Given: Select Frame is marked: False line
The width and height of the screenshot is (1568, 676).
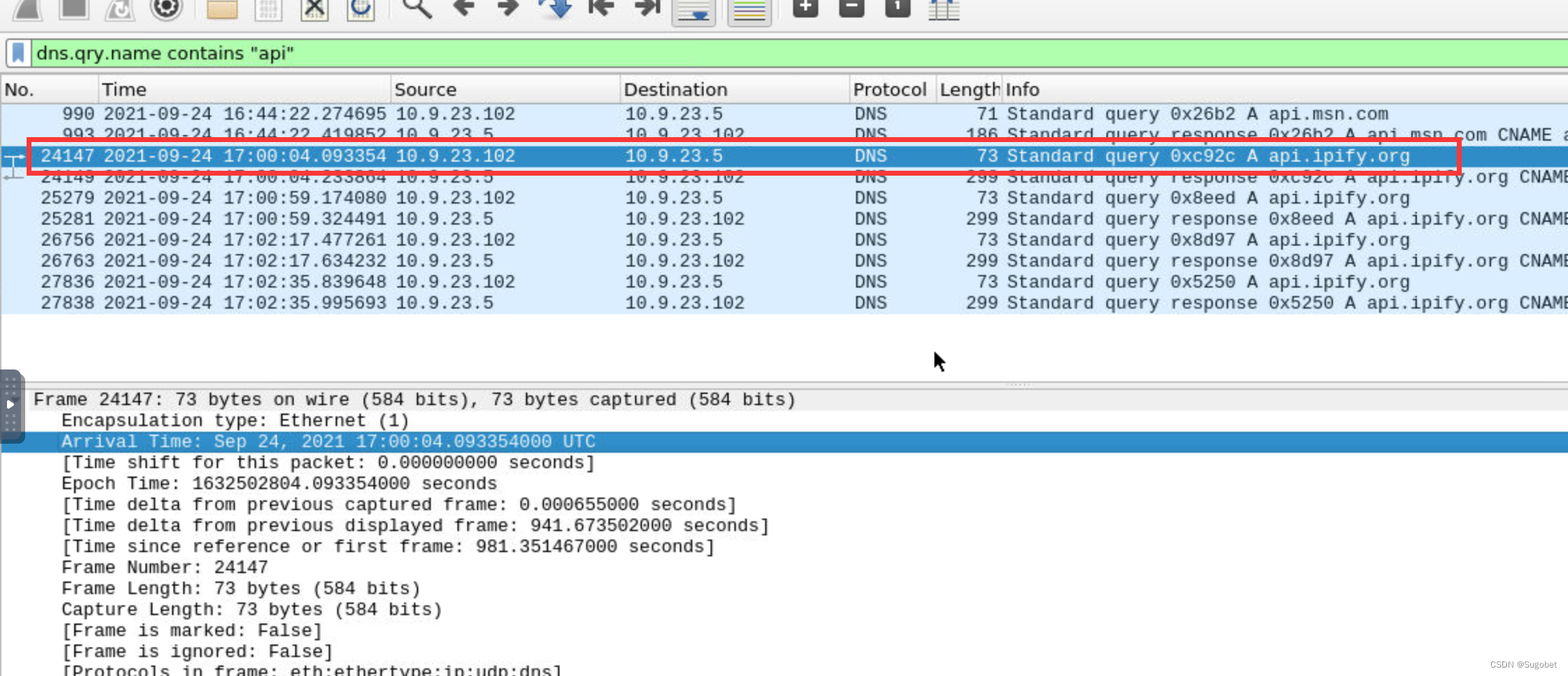Looking at the screenshot, I should (x=784, y=631).
